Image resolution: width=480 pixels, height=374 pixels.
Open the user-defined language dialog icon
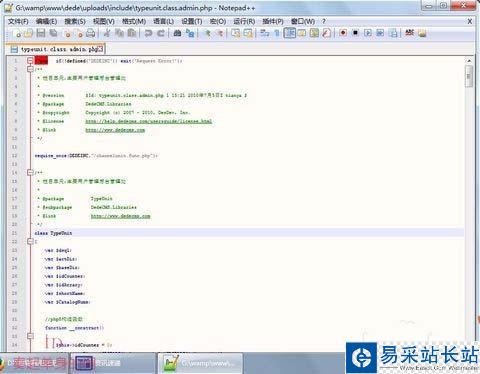302,33
